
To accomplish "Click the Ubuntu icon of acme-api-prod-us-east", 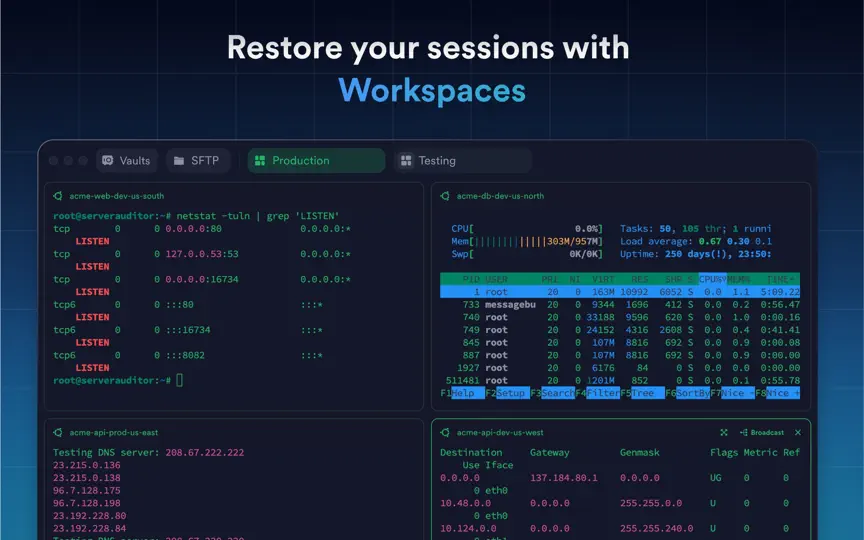I will (x=58, y=433).
